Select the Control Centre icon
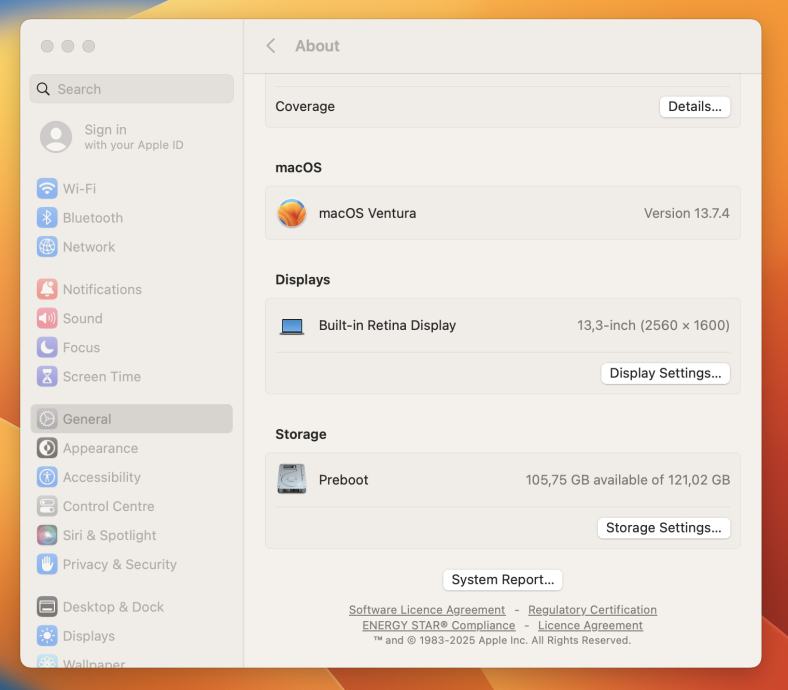788x690 pixels. [x=47, y=507]
